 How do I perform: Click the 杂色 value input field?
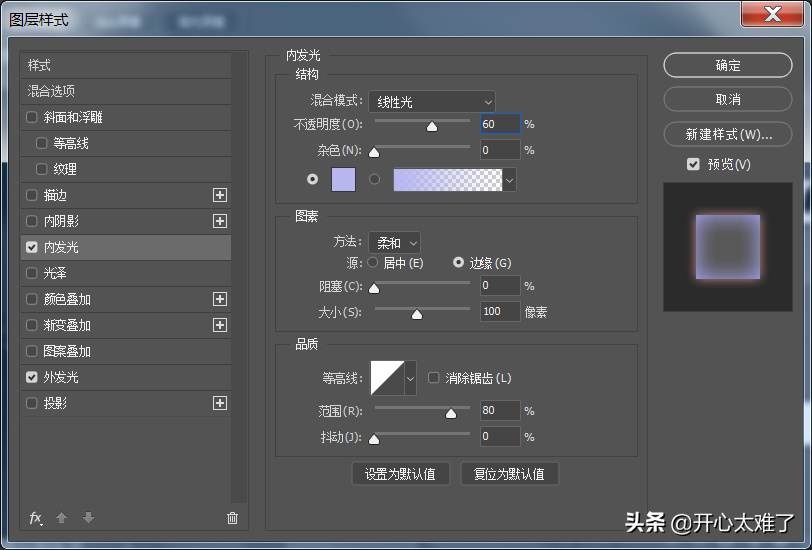point(500,150)
